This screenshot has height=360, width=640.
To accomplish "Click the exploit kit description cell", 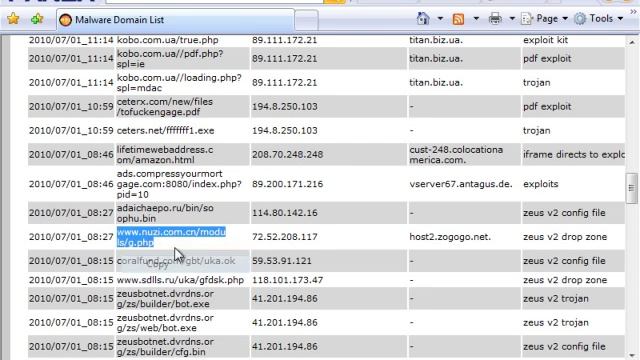I will click(x=545, y=40).
